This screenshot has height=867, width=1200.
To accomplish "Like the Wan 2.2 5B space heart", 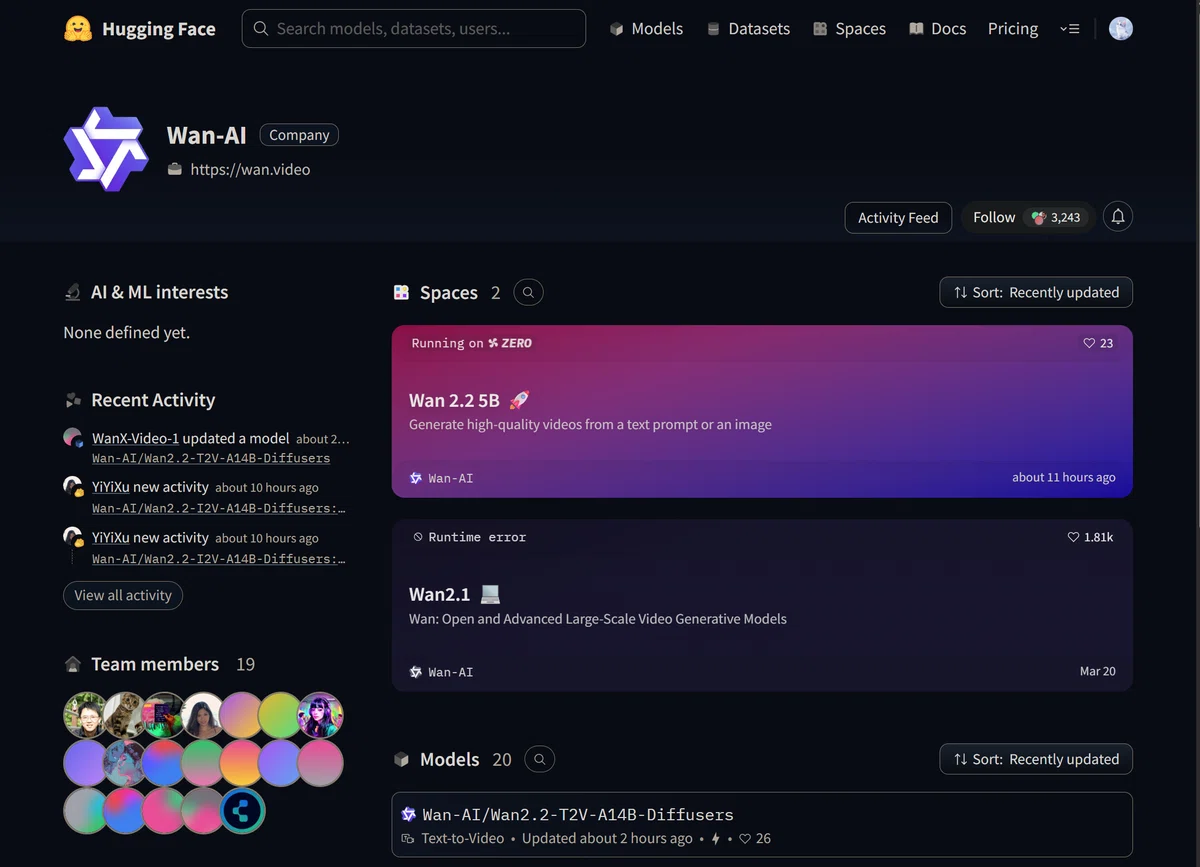I will pyautogui.click(x=1089, y=343).
